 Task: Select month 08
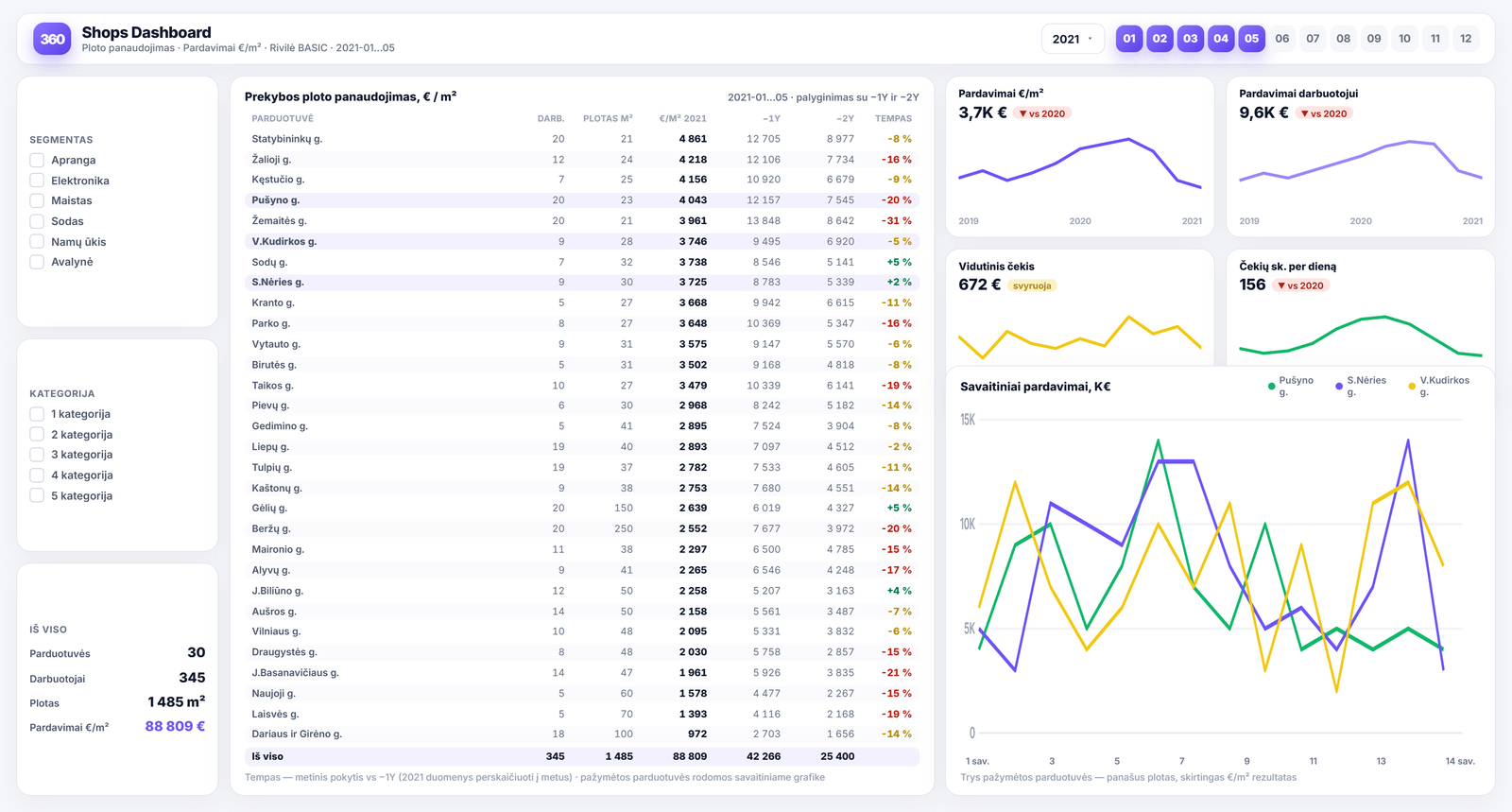click(1344, 39)
